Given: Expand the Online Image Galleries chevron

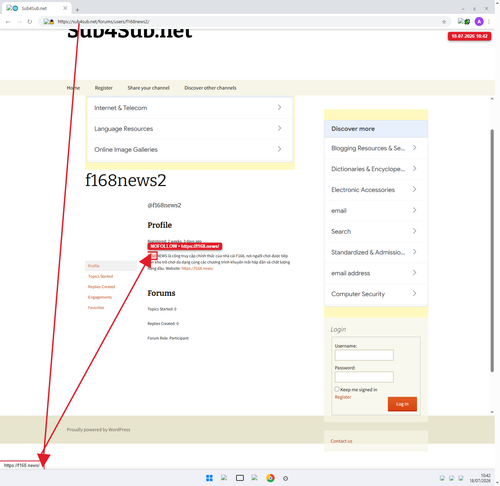Looking at the screenshot, I should pos(279,149).
